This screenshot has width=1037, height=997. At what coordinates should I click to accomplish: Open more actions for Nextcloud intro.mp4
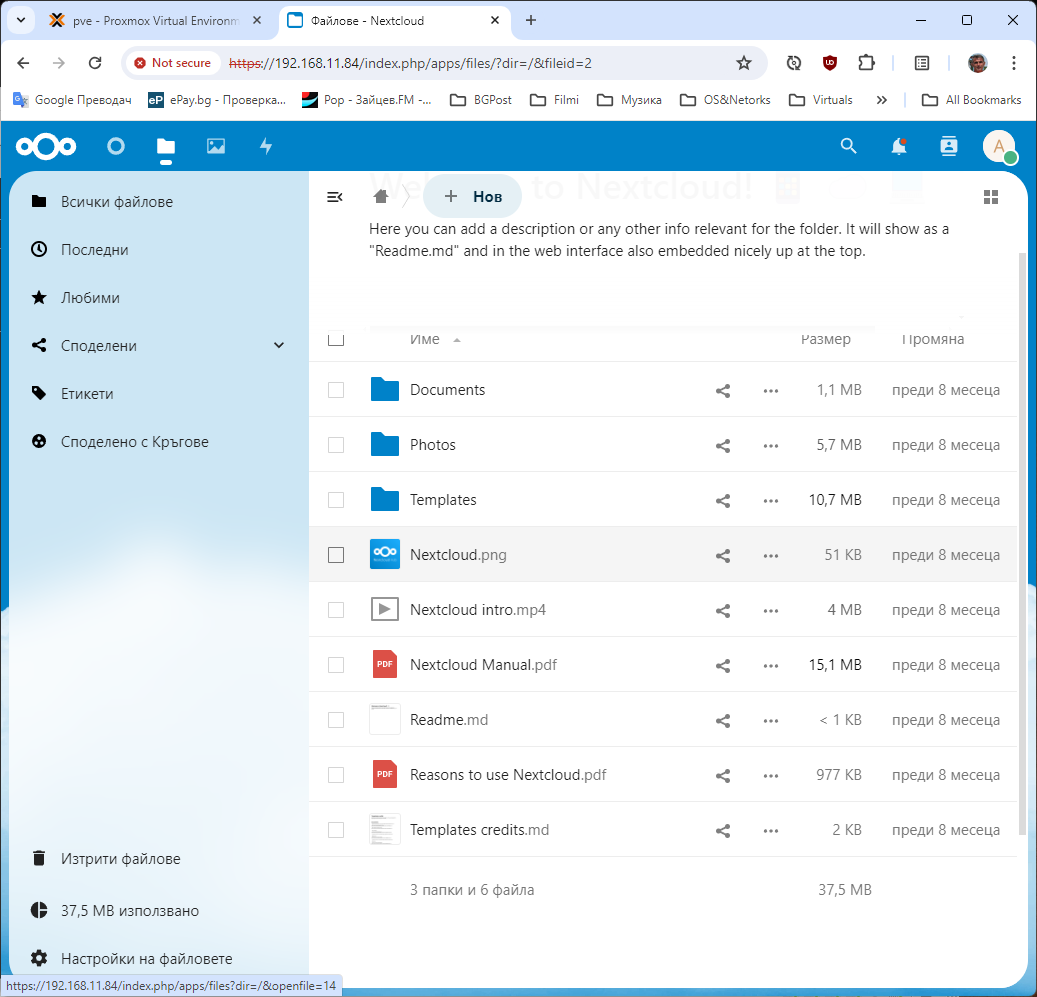pyautogui.click(x=770, y=610)
